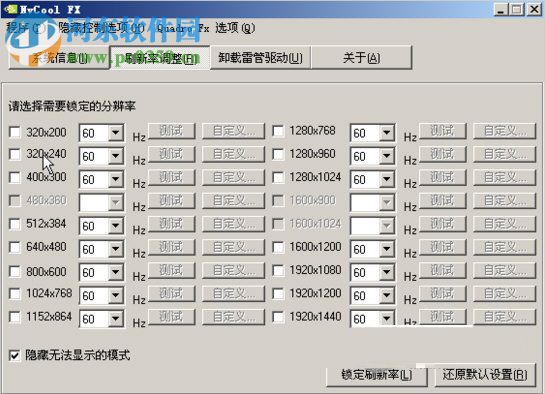Open the 1280x1024 refresh rate dropdown
Screen dimensions: 545x394
pos(387,179)
